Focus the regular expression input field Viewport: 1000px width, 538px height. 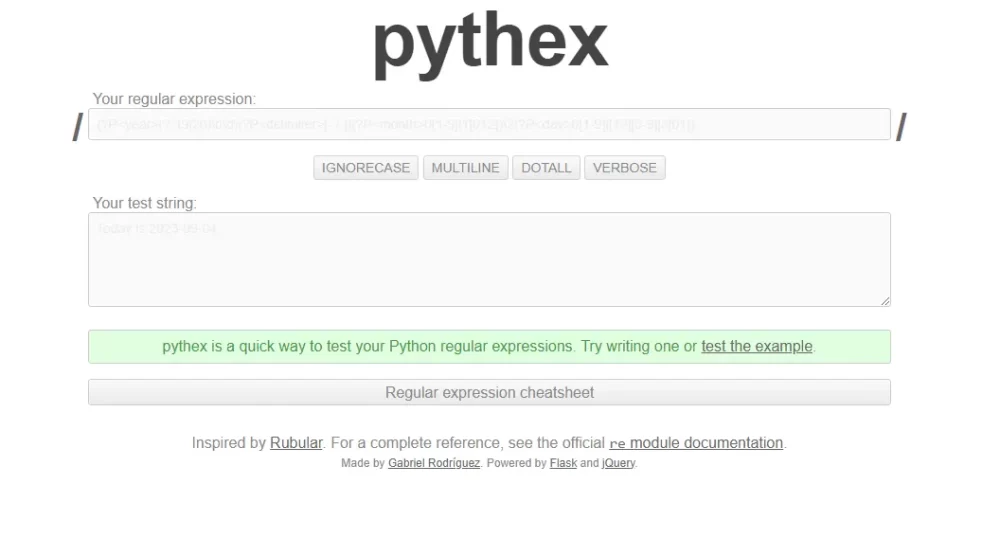(x=489, y=124)
